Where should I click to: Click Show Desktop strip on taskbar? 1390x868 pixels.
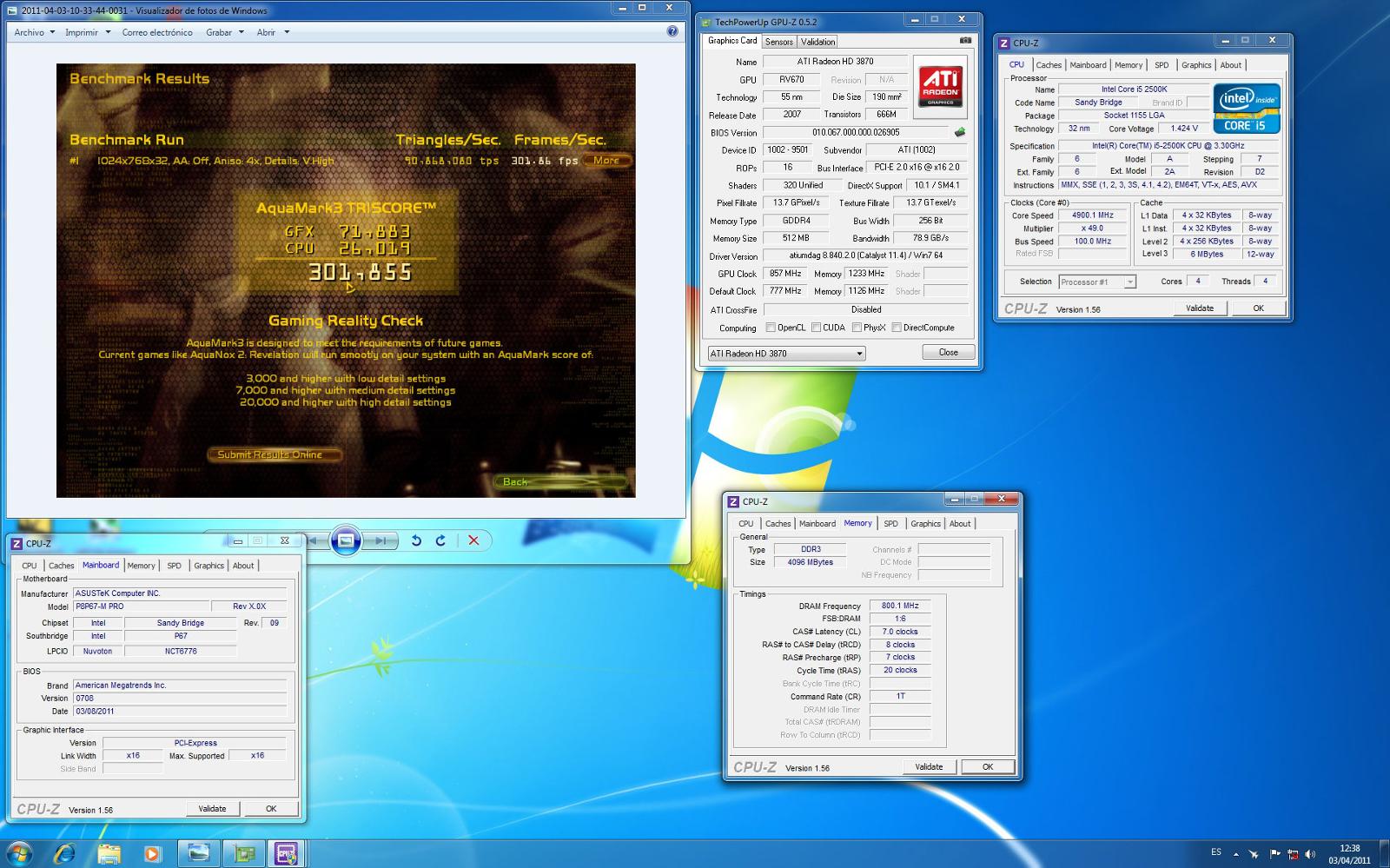click(x=1384, y=853)
